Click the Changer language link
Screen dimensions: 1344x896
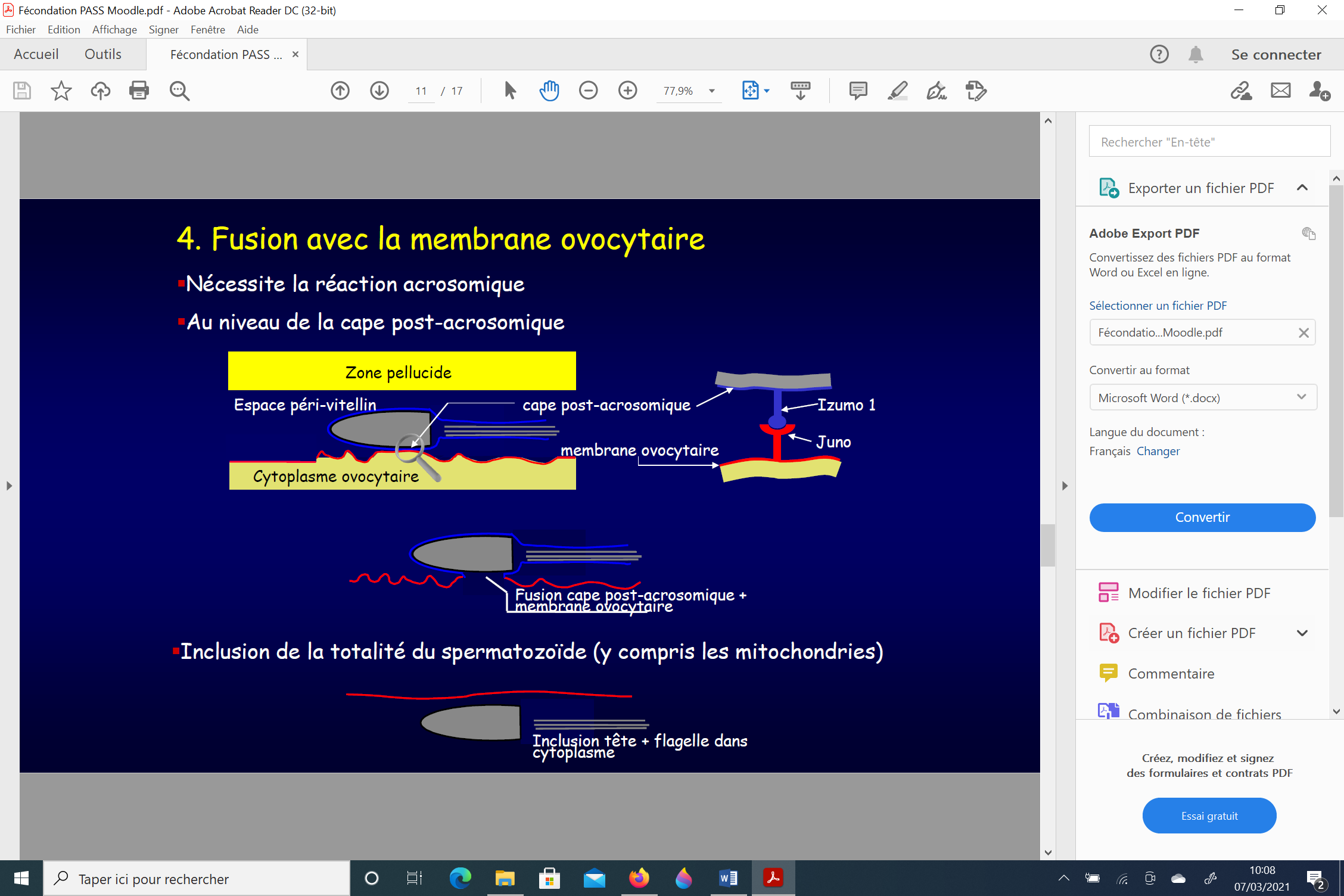tap(1158, 451)
